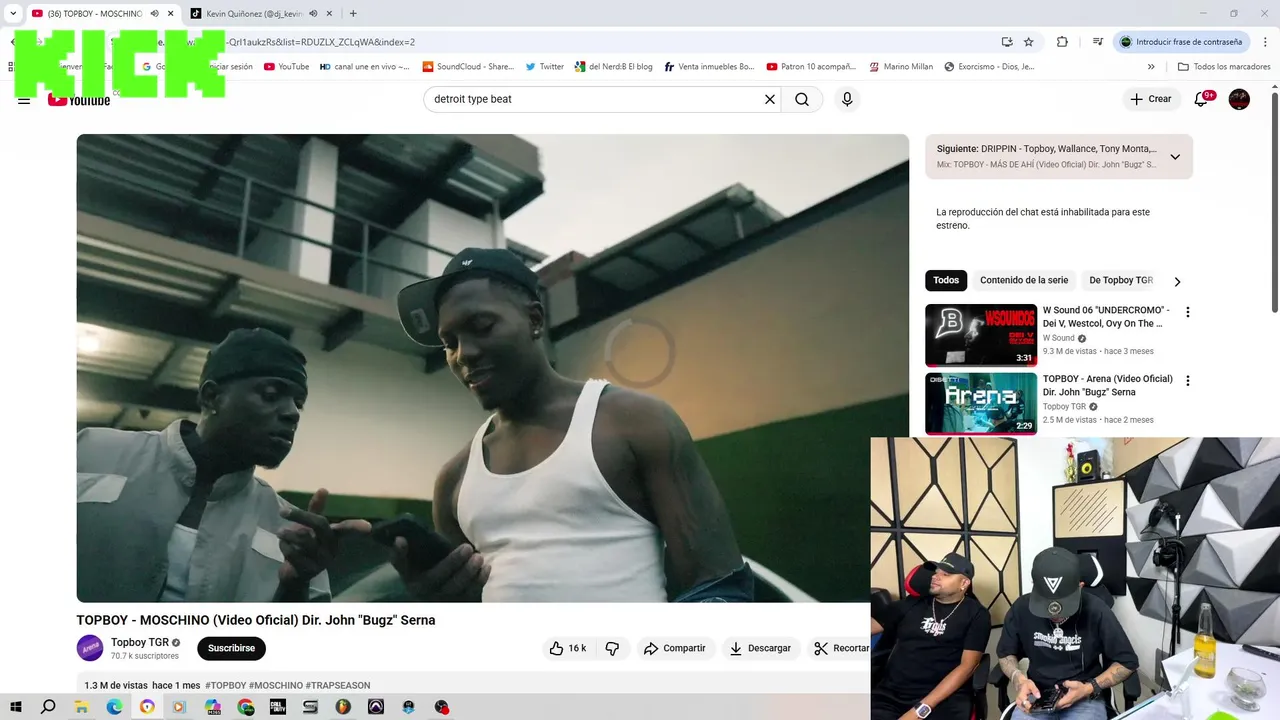
Task: Bookmark this page with the star
Action: 1028,42
